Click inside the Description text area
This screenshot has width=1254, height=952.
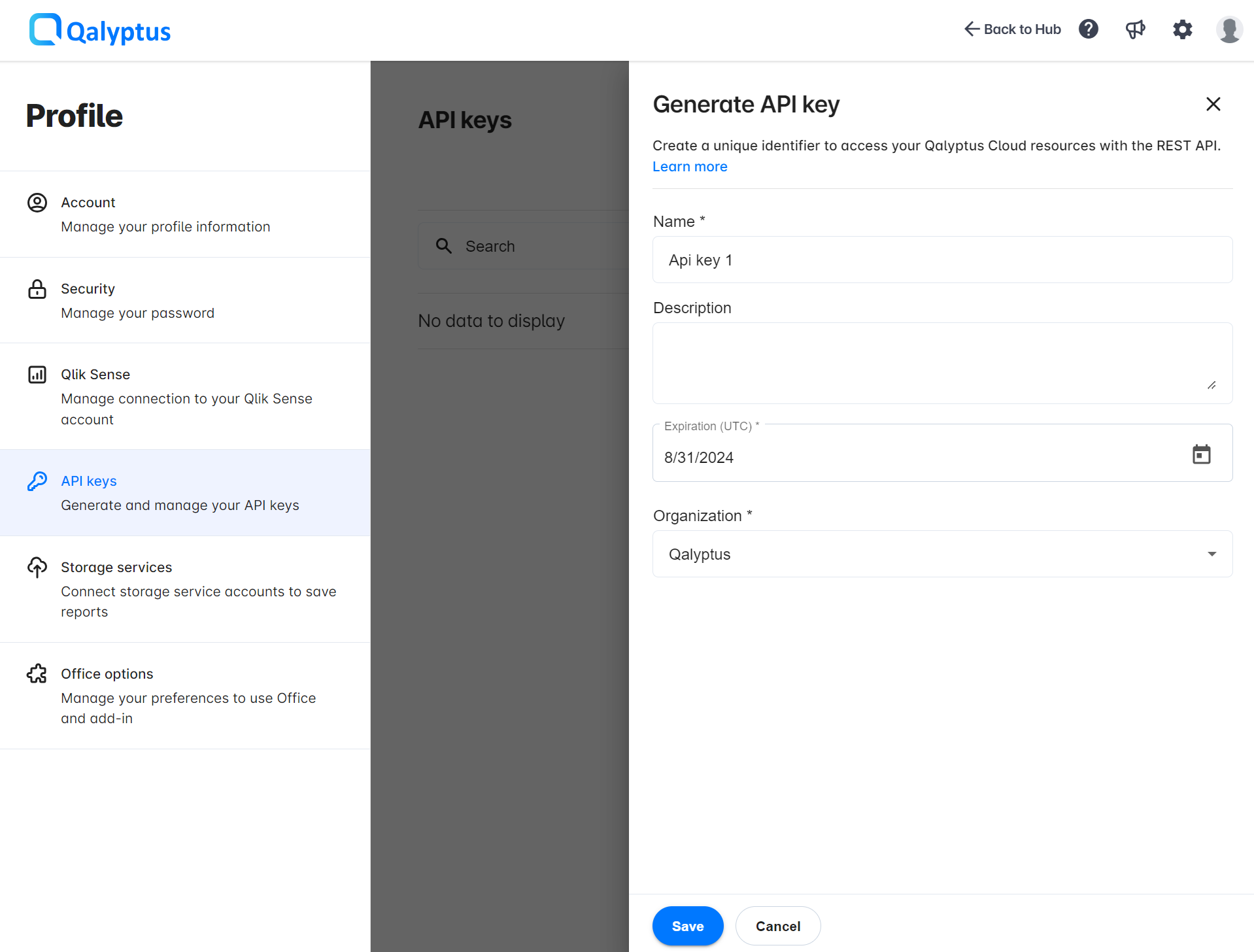point(941,363)
